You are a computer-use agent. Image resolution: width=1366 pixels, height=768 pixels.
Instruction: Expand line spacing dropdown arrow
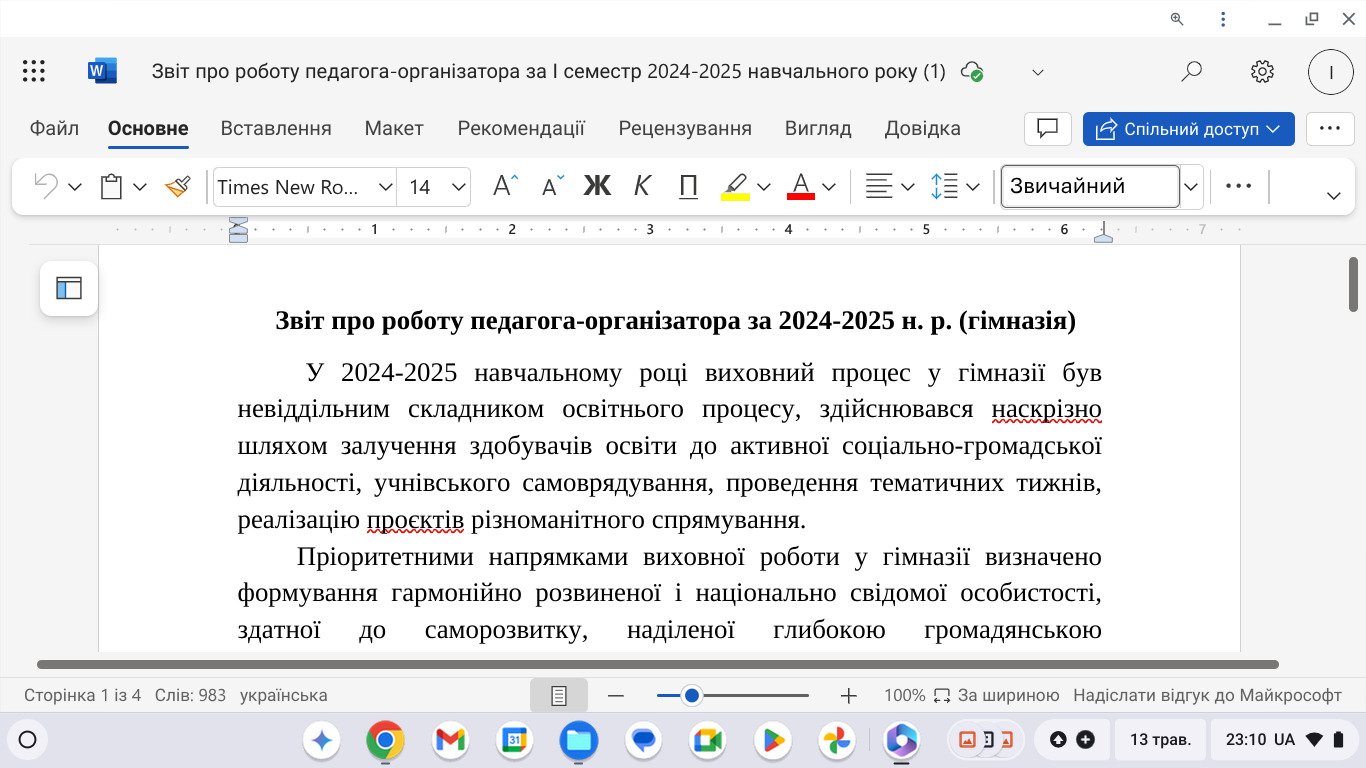click(x=972, y=187)
